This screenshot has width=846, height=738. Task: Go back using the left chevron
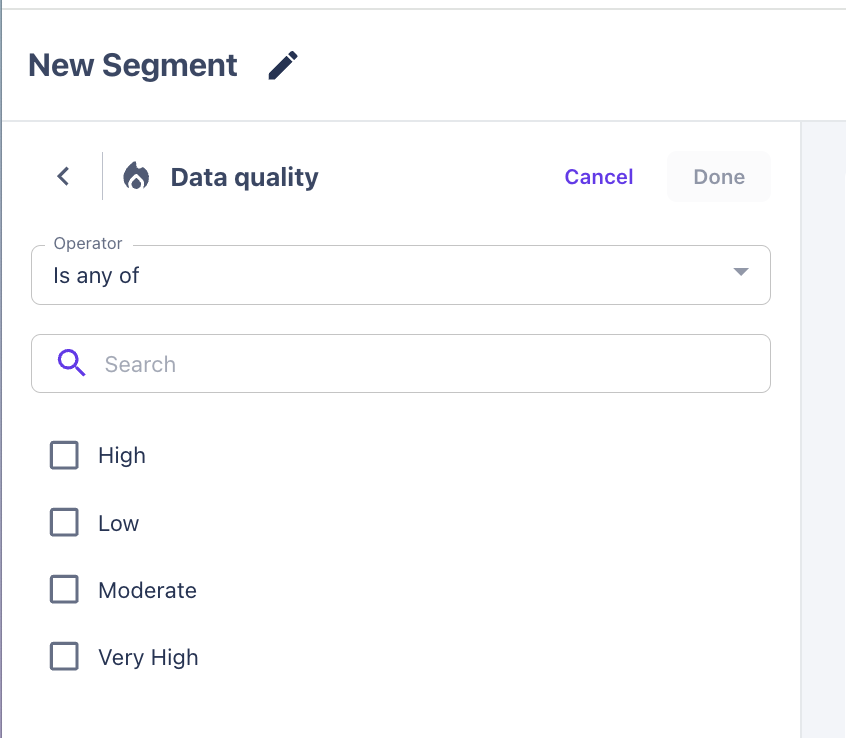(x=63, y=177)
